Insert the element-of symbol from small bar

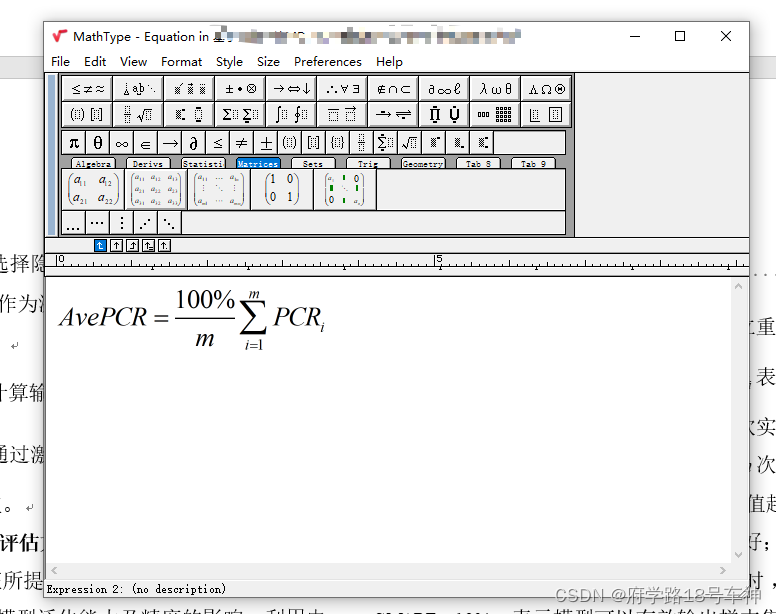[x=146, y=143]
